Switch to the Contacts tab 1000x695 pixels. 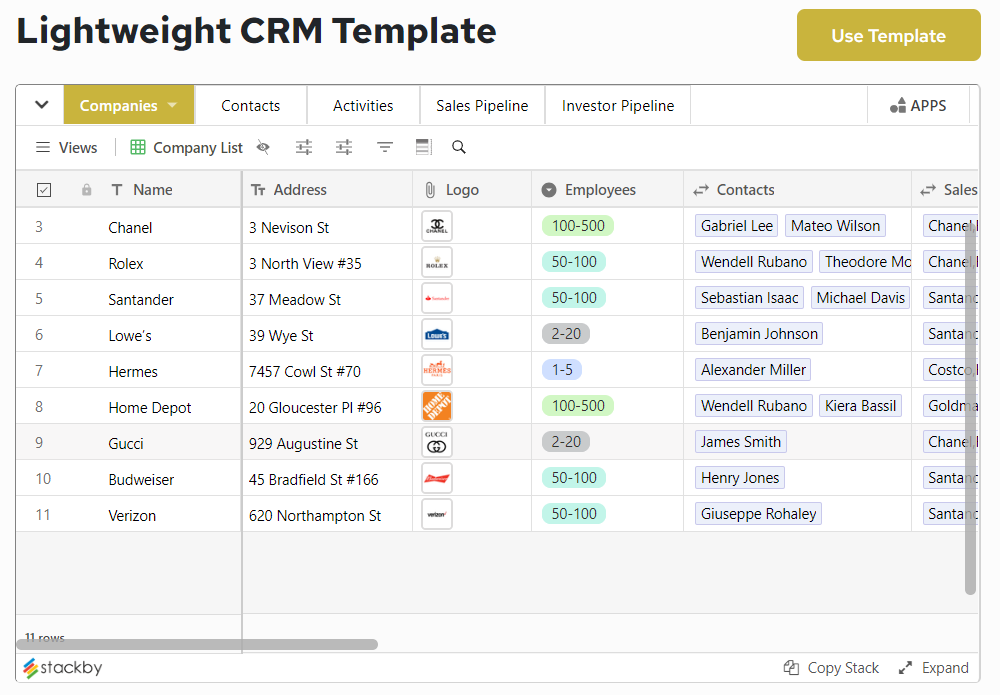click(x=251, y=105)
